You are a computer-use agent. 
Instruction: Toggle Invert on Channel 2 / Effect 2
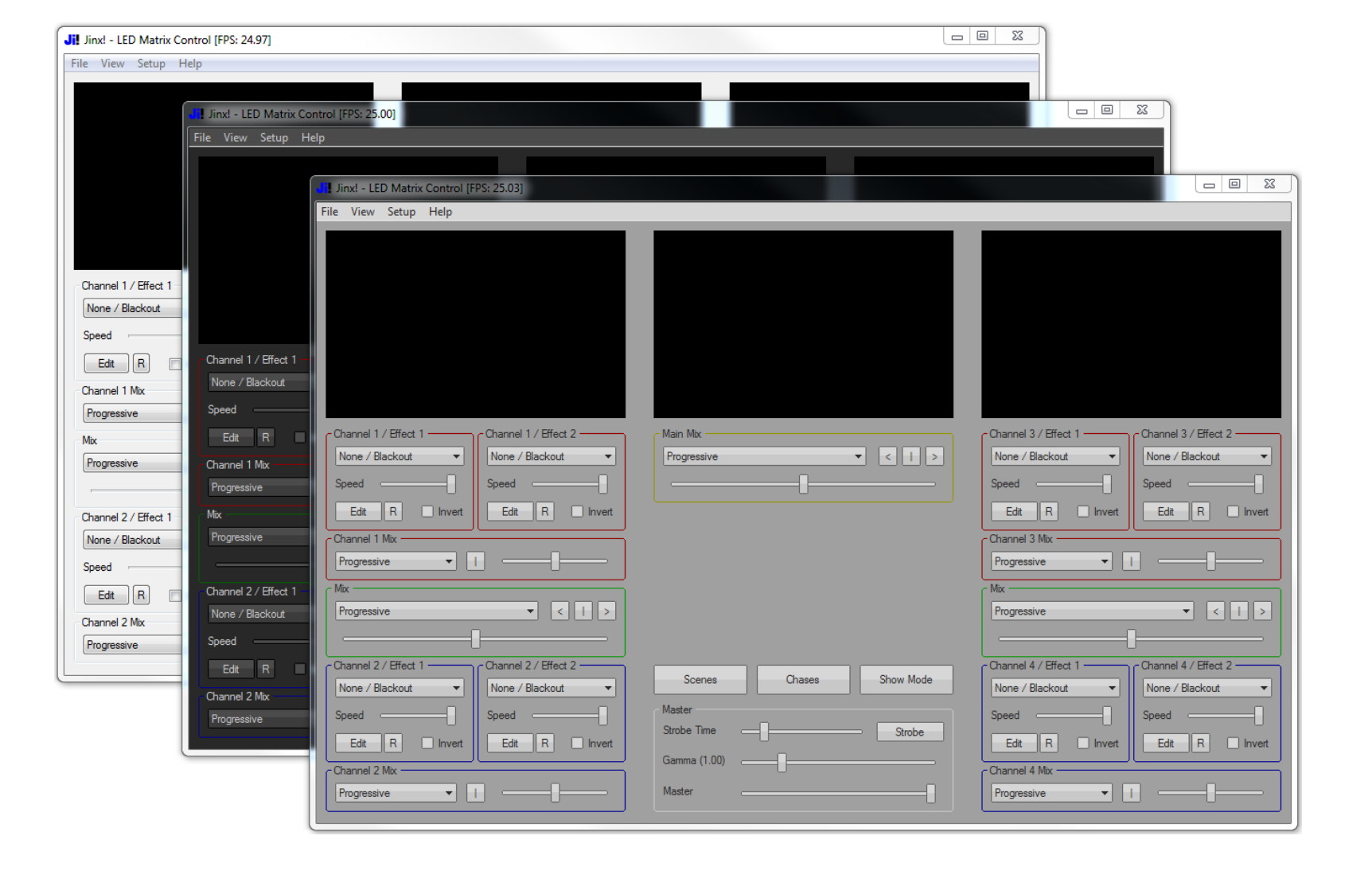578,743
